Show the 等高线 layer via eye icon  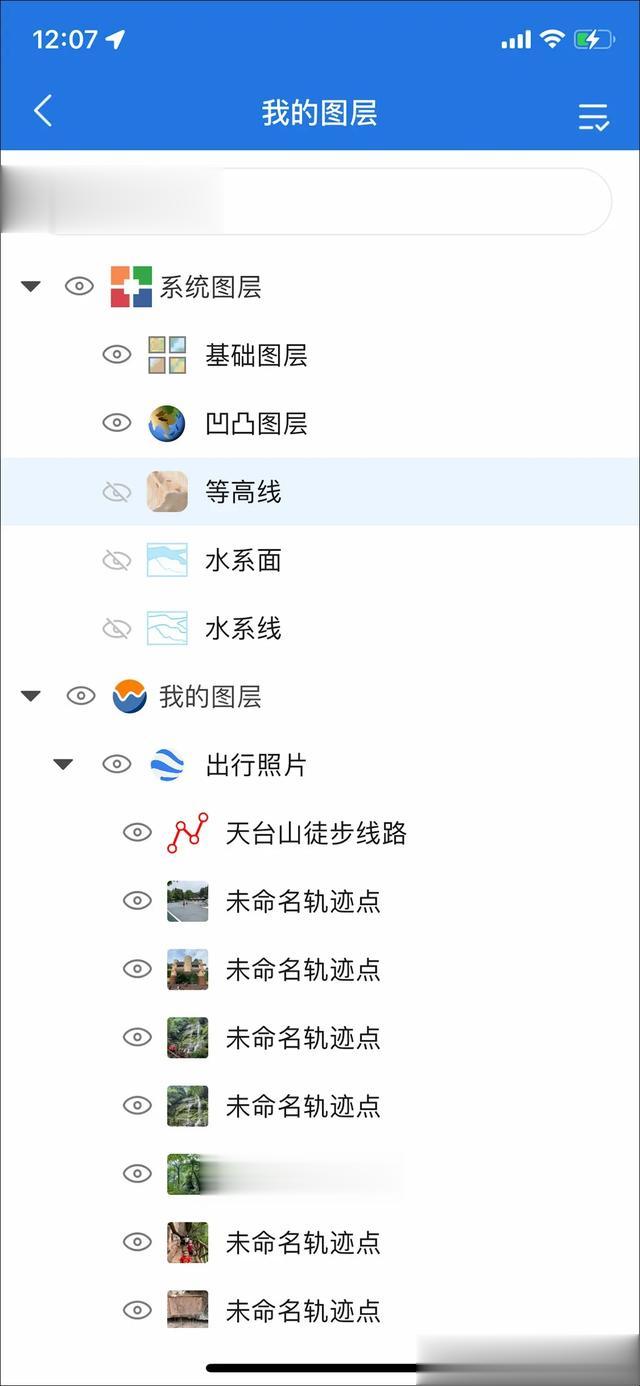point(117,492)
